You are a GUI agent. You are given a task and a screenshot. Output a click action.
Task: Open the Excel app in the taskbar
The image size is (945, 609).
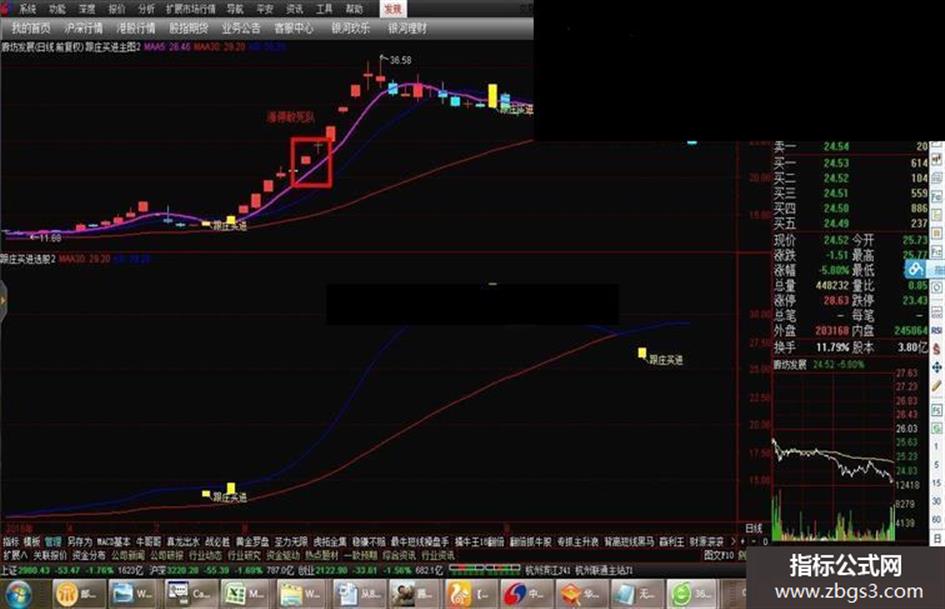tap(242, 595)
